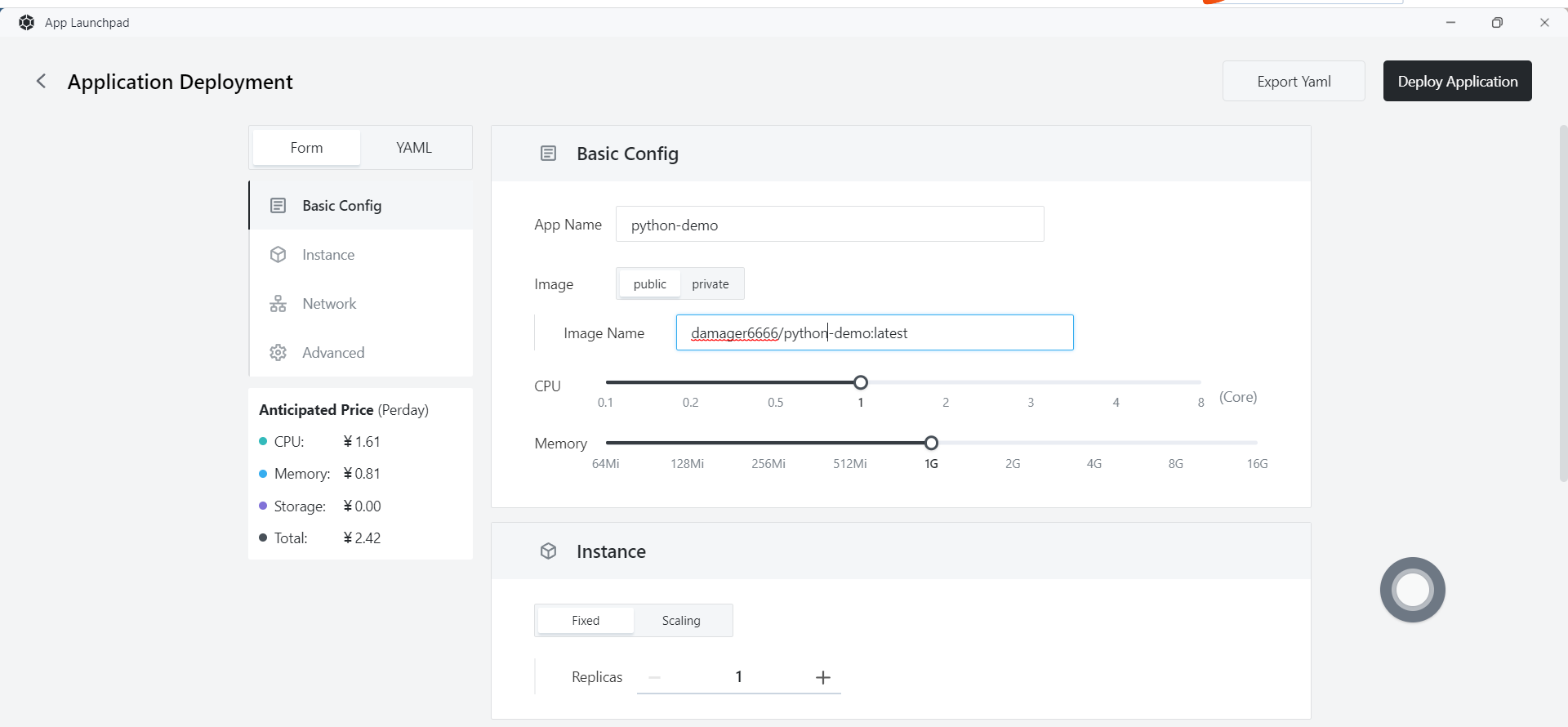Select Fixed instance mode
1568x727 pixels.
586,621
